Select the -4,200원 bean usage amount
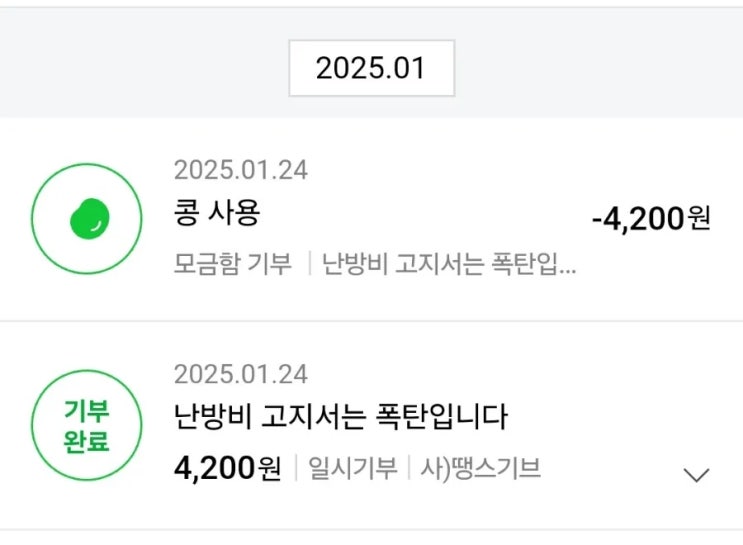Screen dimensions: 743x545 pos(638,217)
